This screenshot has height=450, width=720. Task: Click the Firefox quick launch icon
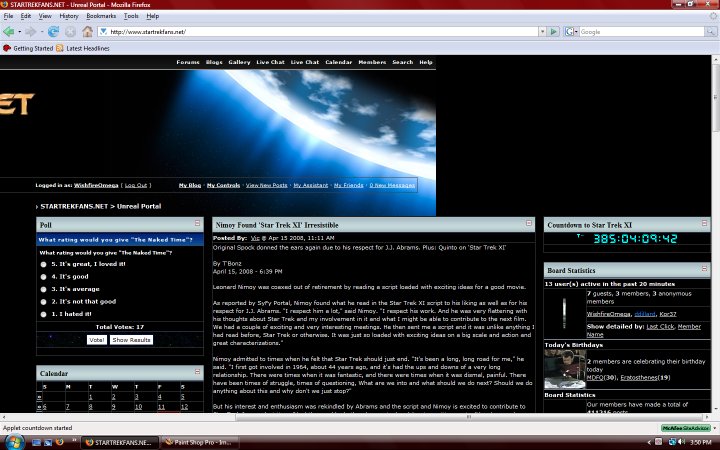tap(59, 442)
